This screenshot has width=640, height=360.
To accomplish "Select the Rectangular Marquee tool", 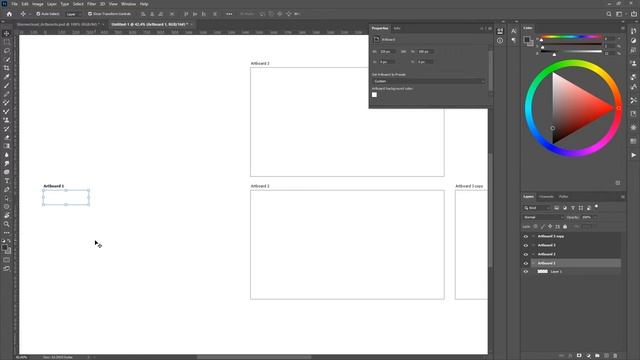I will [x=7, y=42].
